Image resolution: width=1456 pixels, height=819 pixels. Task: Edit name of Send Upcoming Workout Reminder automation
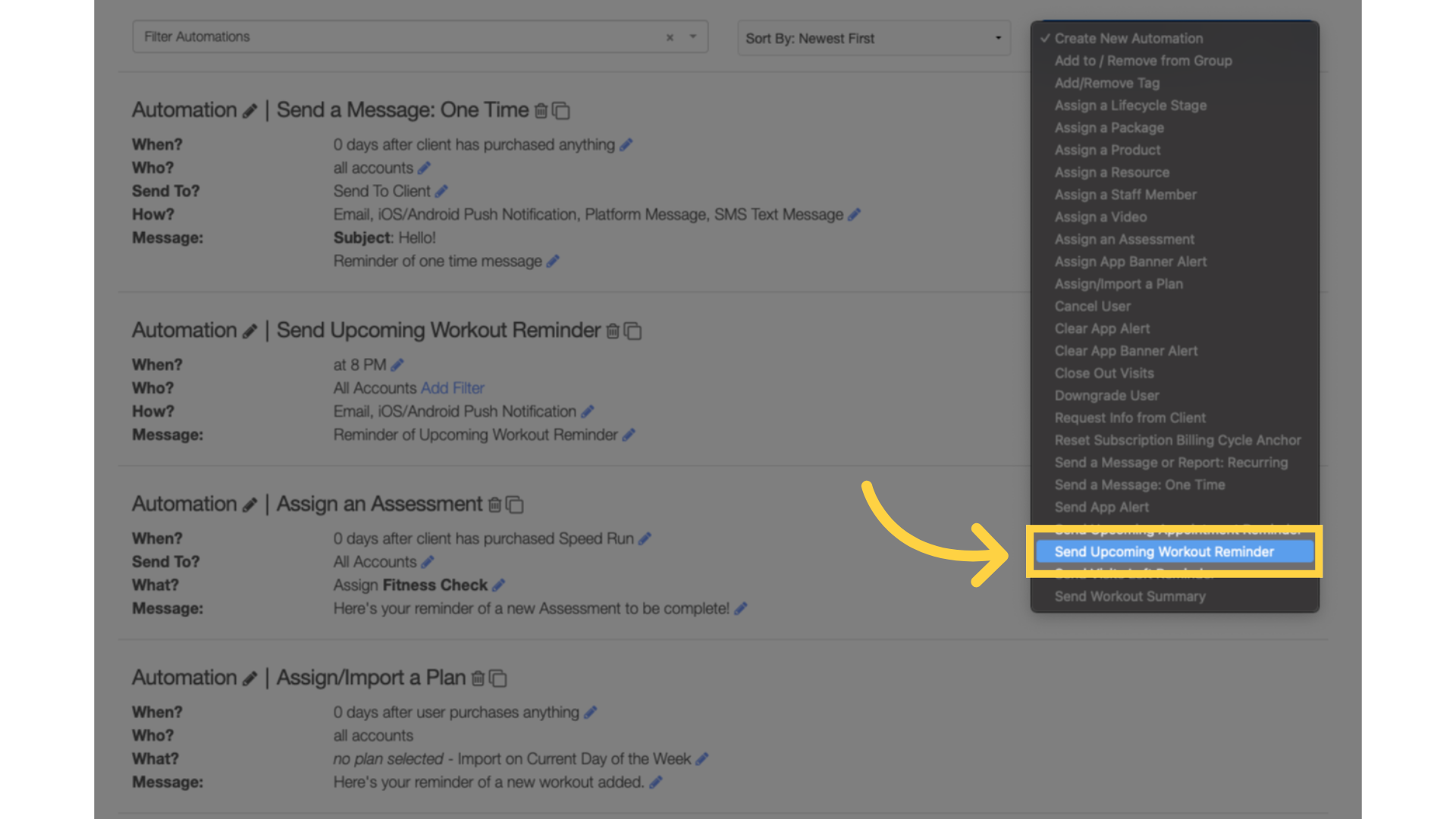249,332
